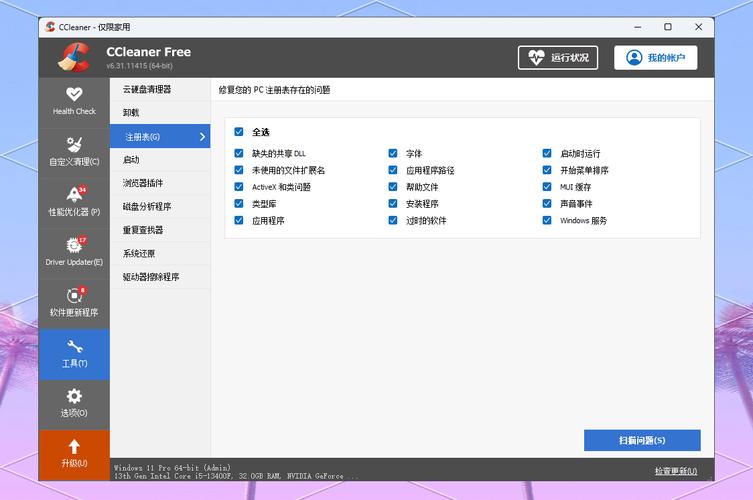The image size is (753, 500).
Task: Uncheck 缺失的共享 DLL
Action: coord(239,153)
